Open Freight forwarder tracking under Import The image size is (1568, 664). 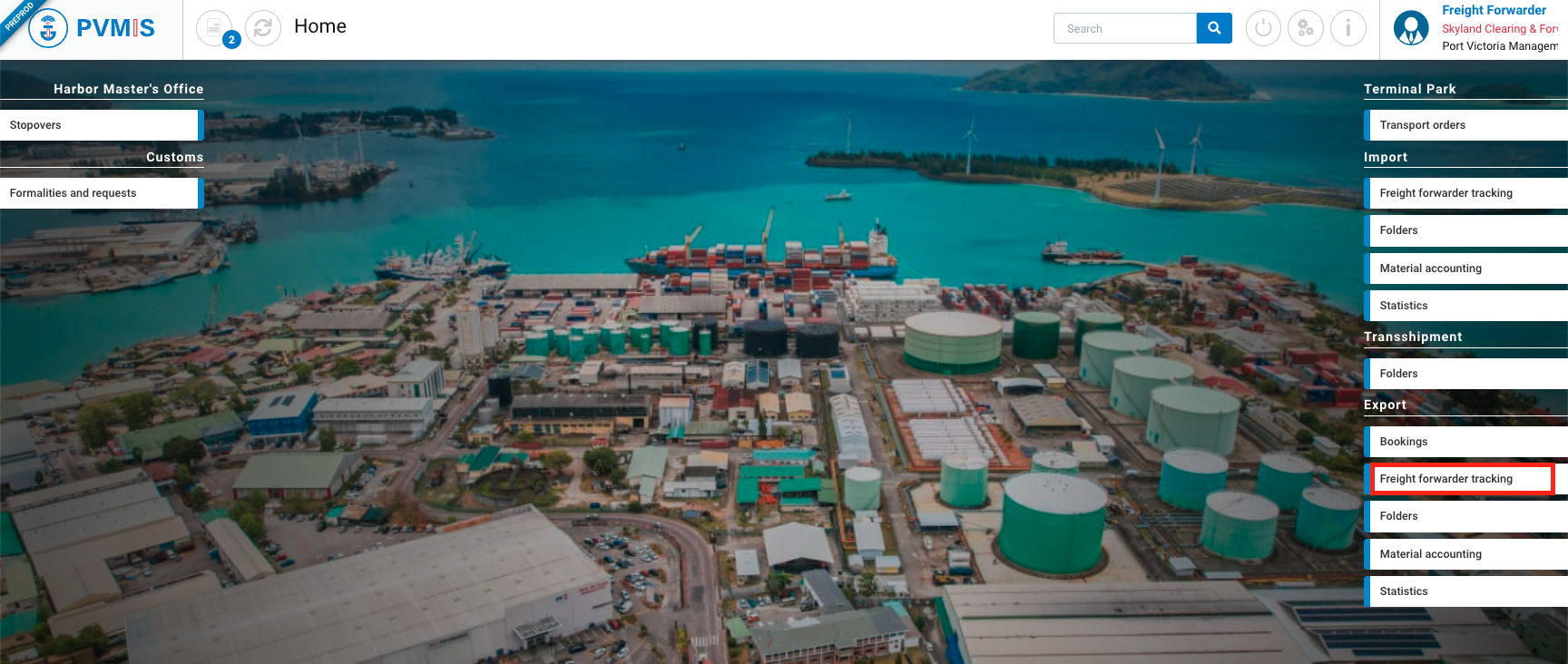tap(1465, 193)
